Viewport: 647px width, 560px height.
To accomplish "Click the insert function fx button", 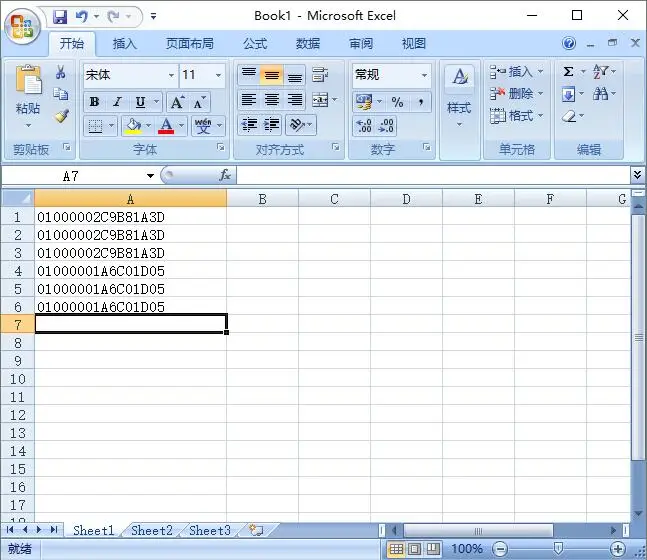I will coord(225,175).
